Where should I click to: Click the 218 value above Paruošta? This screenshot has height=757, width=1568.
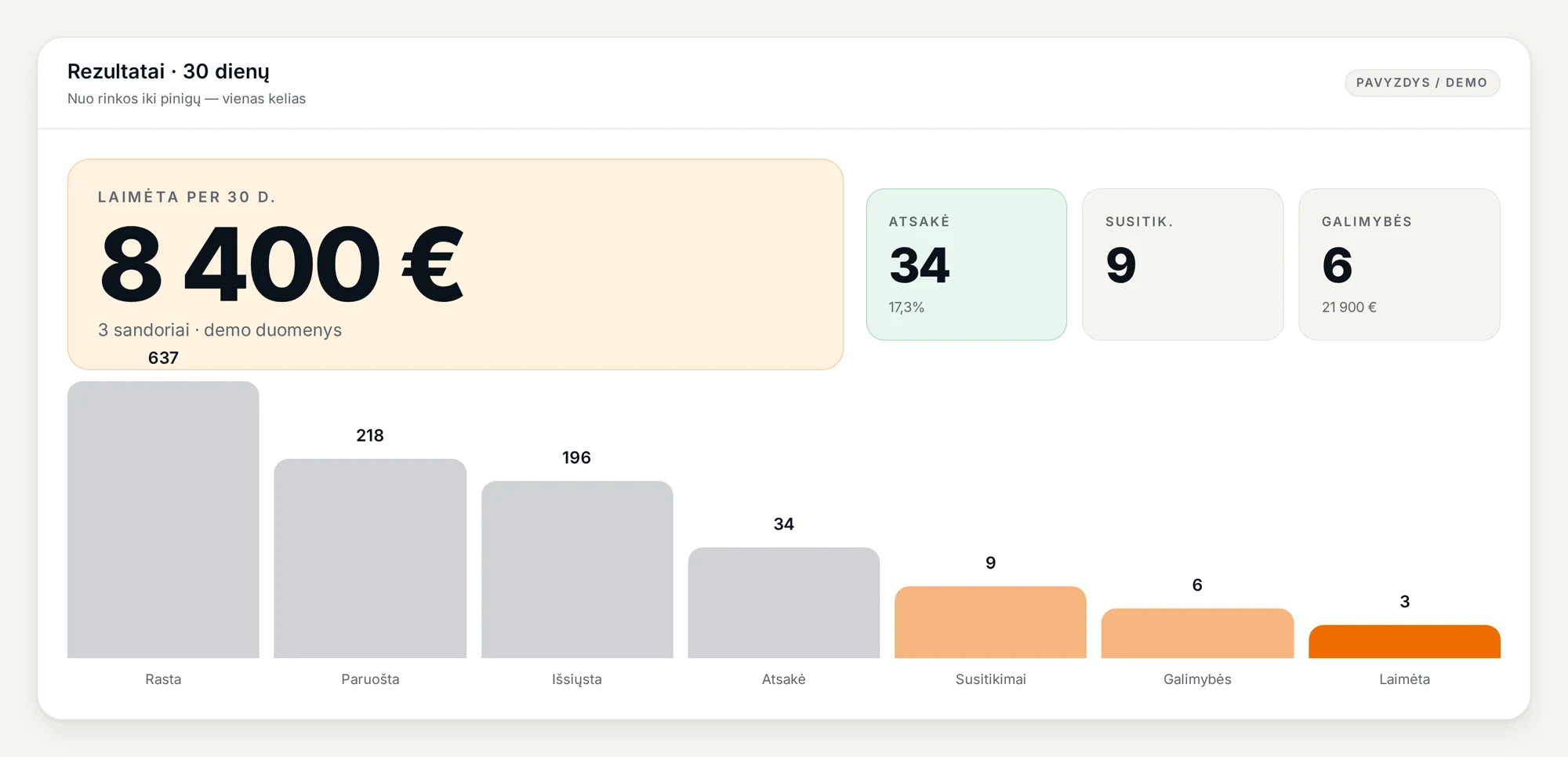370,435
